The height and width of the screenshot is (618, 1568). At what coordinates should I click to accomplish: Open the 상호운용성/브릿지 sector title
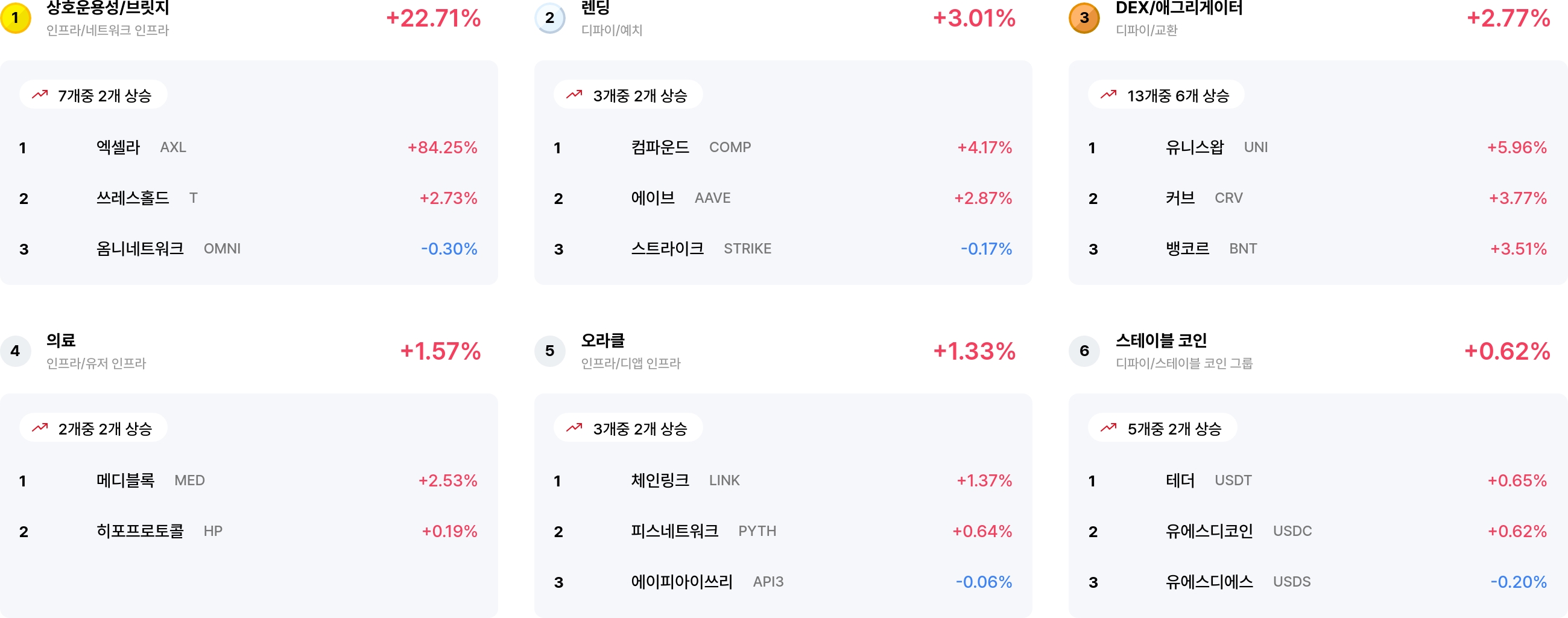click(108, 8)
